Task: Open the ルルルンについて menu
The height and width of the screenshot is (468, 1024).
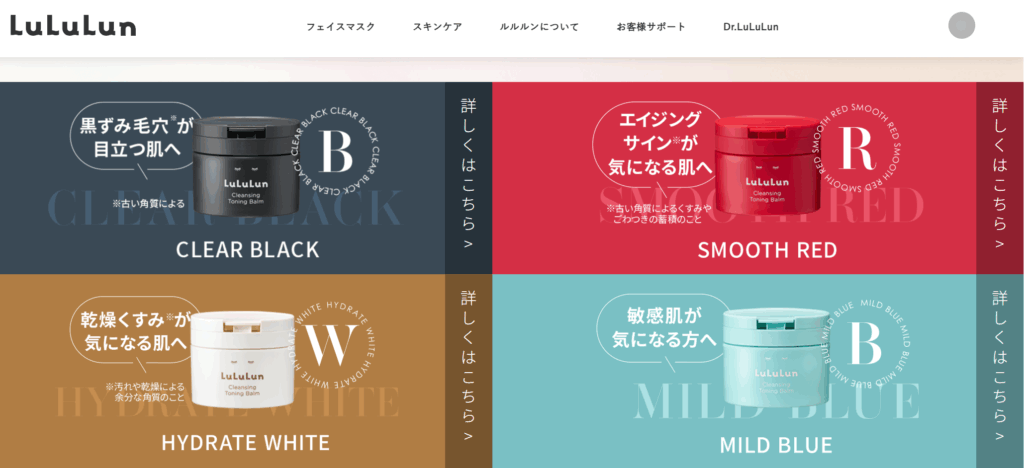Action: click(x=539, y=27)
